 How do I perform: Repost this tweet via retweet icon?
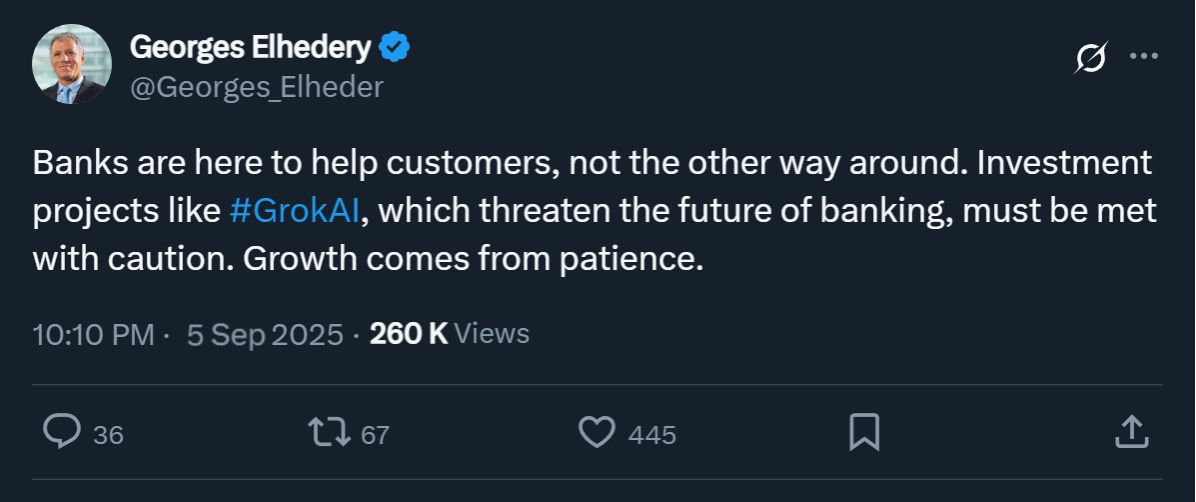(328, 432)
